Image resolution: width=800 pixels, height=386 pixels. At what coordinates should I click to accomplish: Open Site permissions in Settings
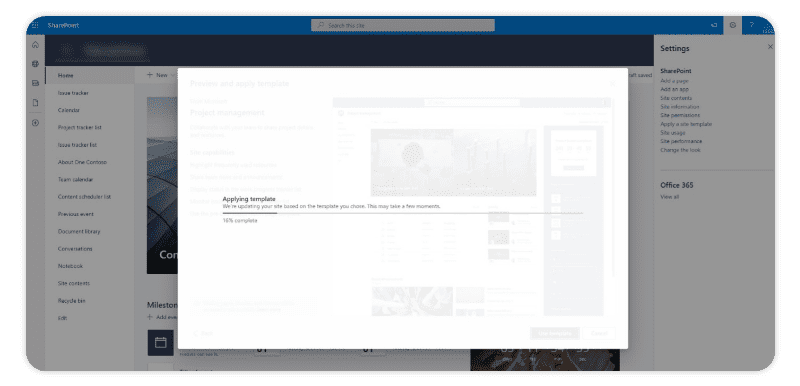click(680, 115)
